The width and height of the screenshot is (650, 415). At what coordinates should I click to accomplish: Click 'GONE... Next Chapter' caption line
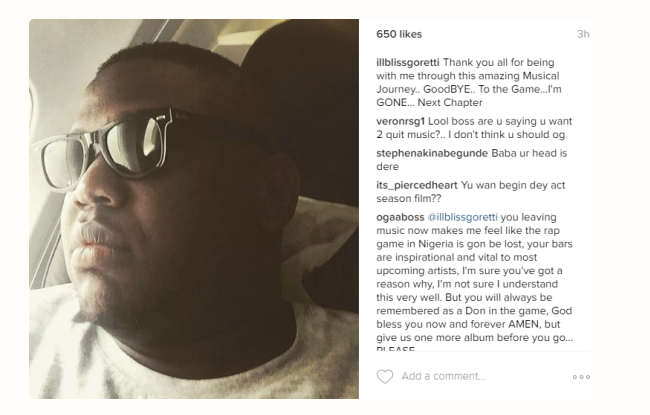[429, 103]
